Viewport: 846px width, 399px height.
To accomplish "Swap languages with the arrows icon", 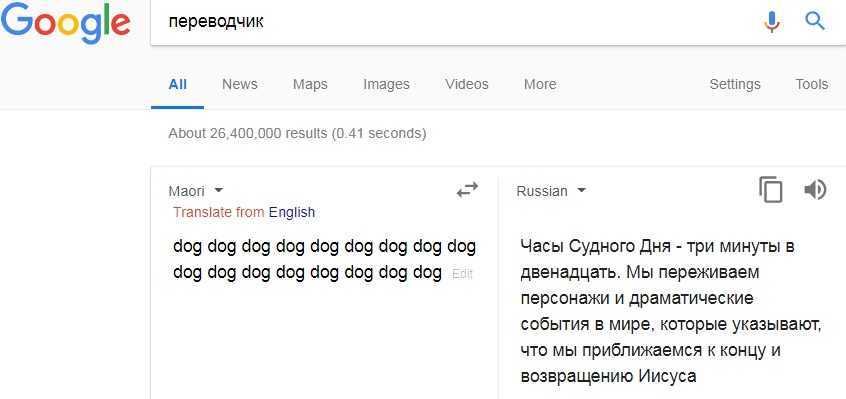I will pyautogui.click(x=467, y=190).
